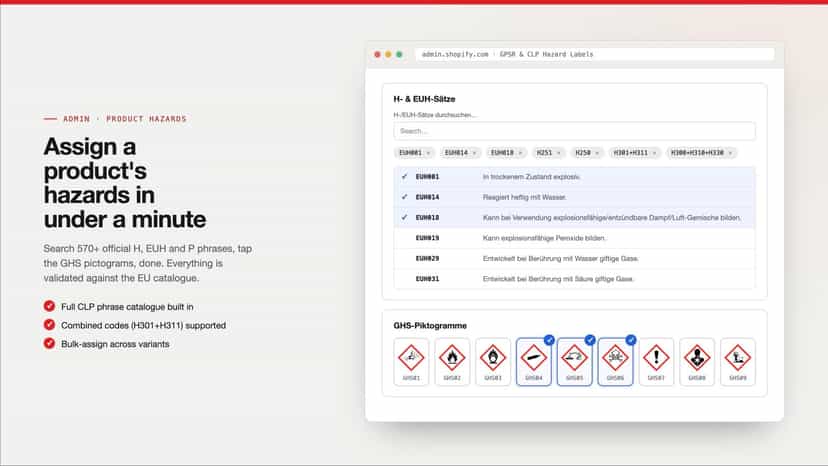Uncheck the EUH014 phrase row
Screen dimensions: 828x466
coord(575,197)
